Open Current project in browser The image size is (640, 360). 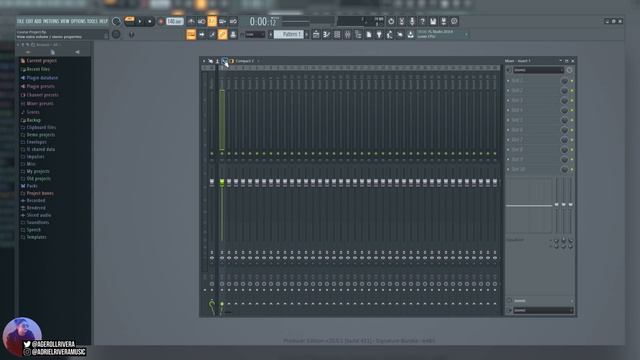(x=39, y=61)
